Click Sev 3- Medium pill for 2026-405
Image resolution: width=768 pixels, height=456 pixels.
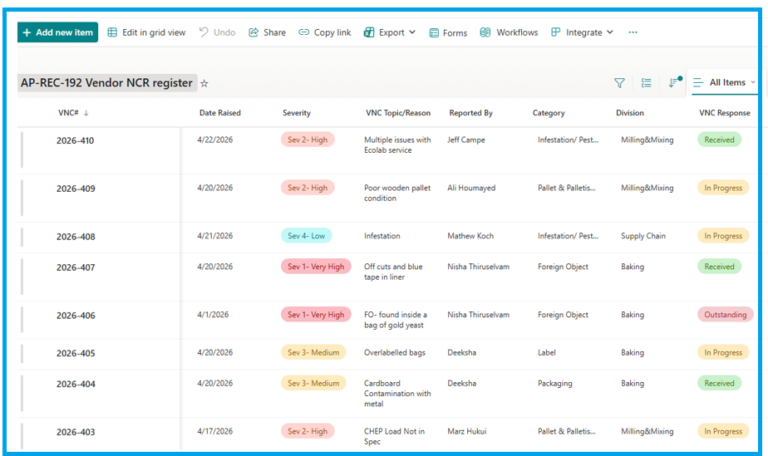[313, 352]
